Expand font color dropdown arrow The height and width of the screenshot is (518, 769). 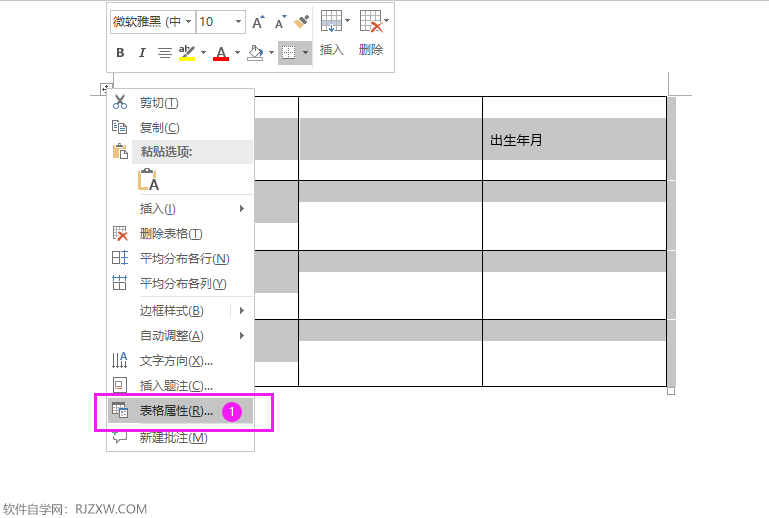pos(237,52)
